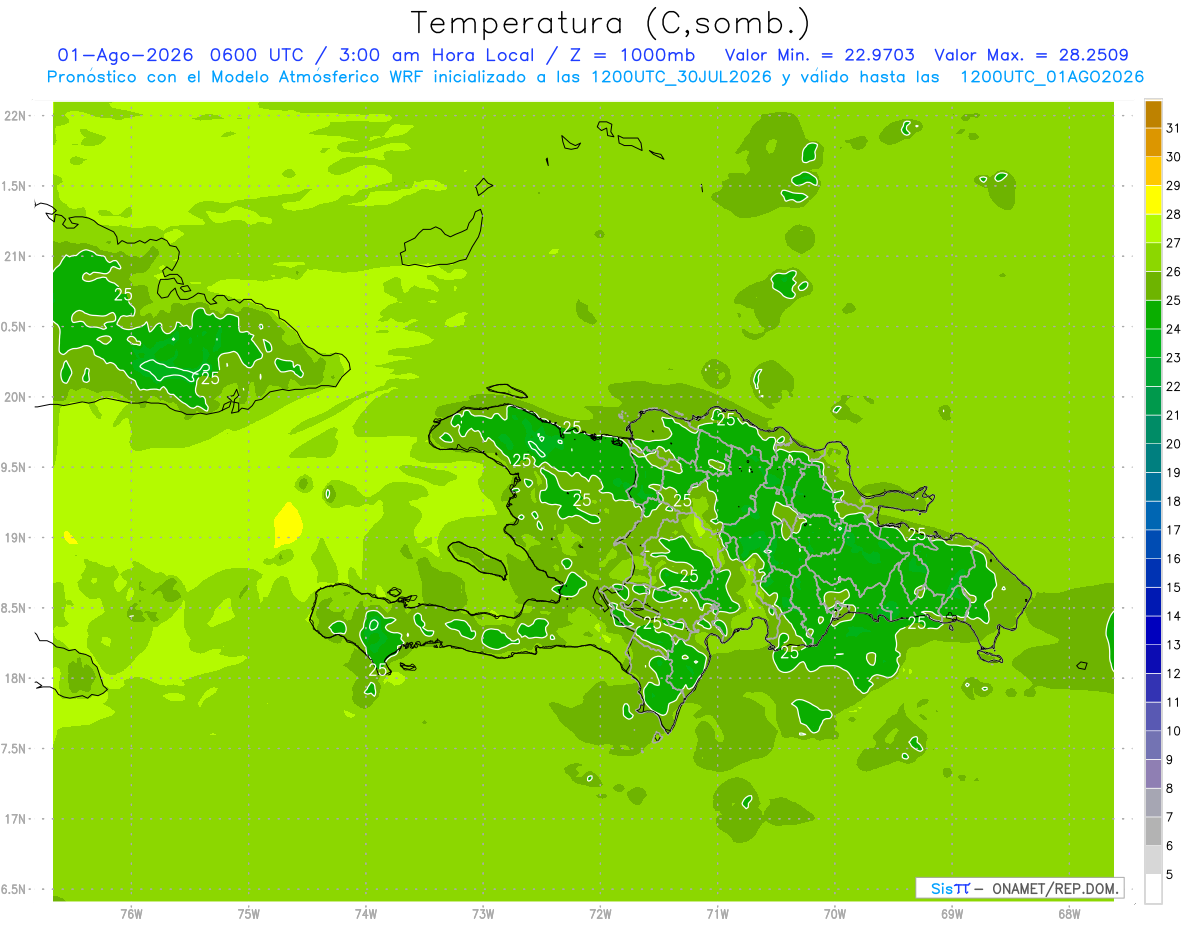Click the teal swatch between 19 and 20
The image size is (1200, 927).
point(1153,458)
